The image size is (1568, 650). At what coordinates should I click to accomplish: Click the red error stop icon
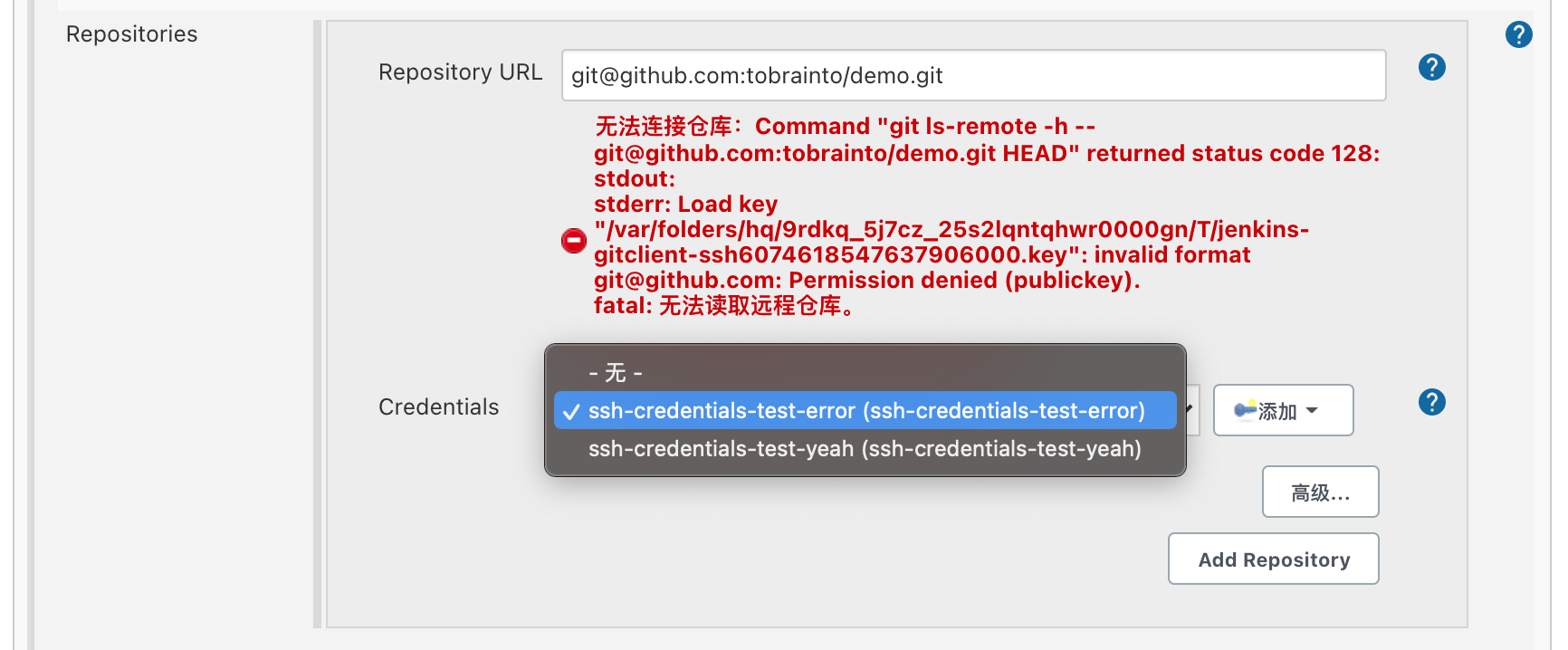point(573,240)
